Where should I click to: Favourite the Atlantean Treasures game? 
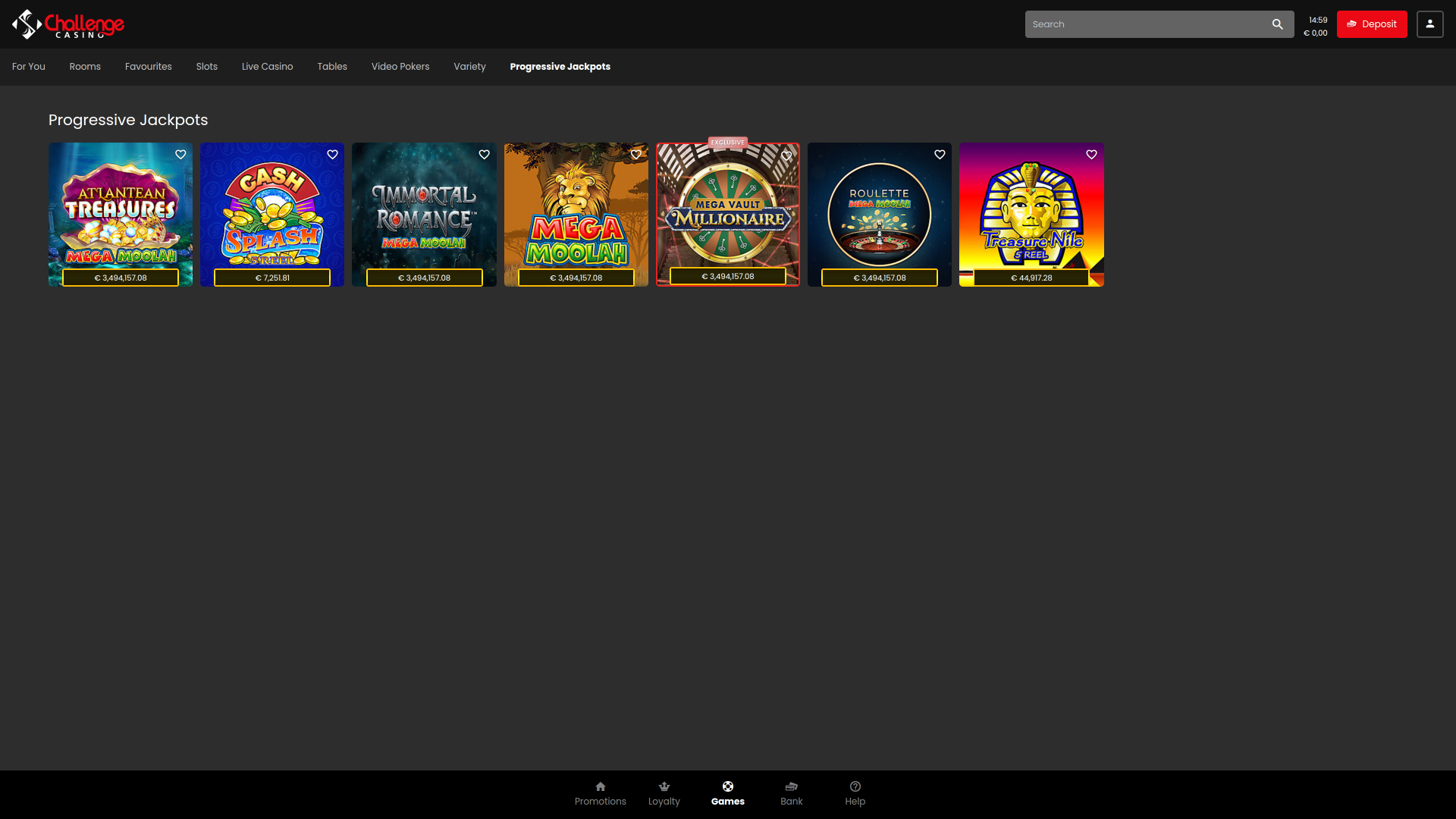(x=180, y=154)
